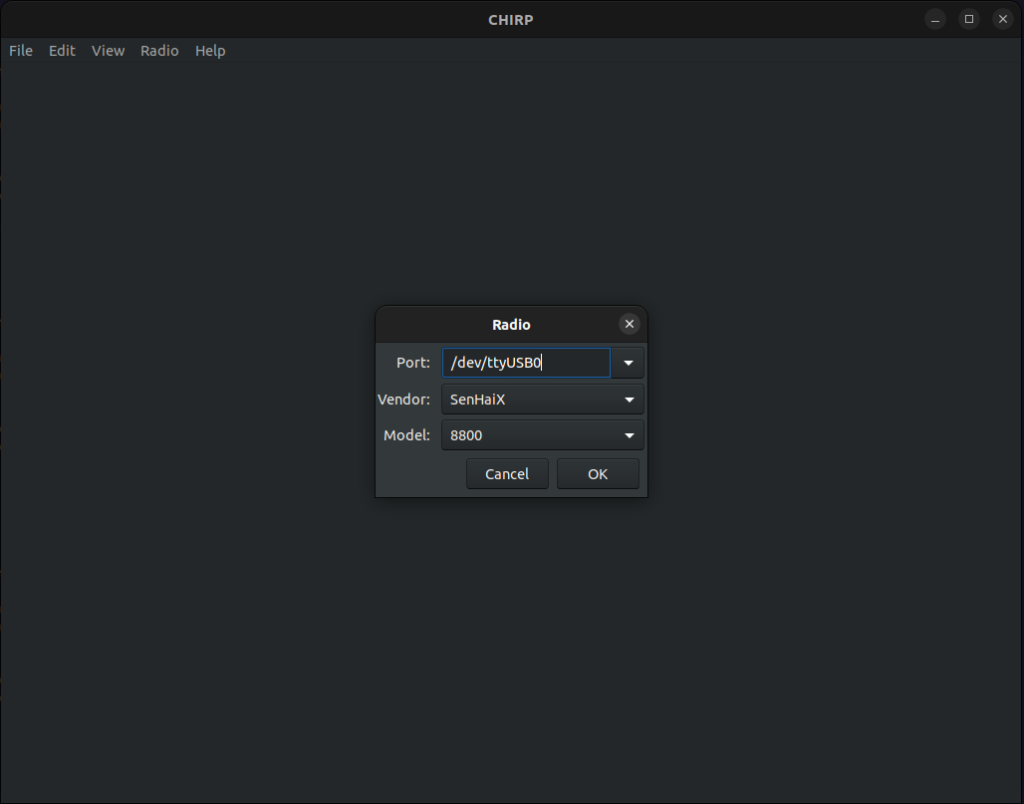This screenshot has width=1024, height=804.
Task: Expand the Port dropdown arrow
Action: pyautogui.click(x=628, y=363)
